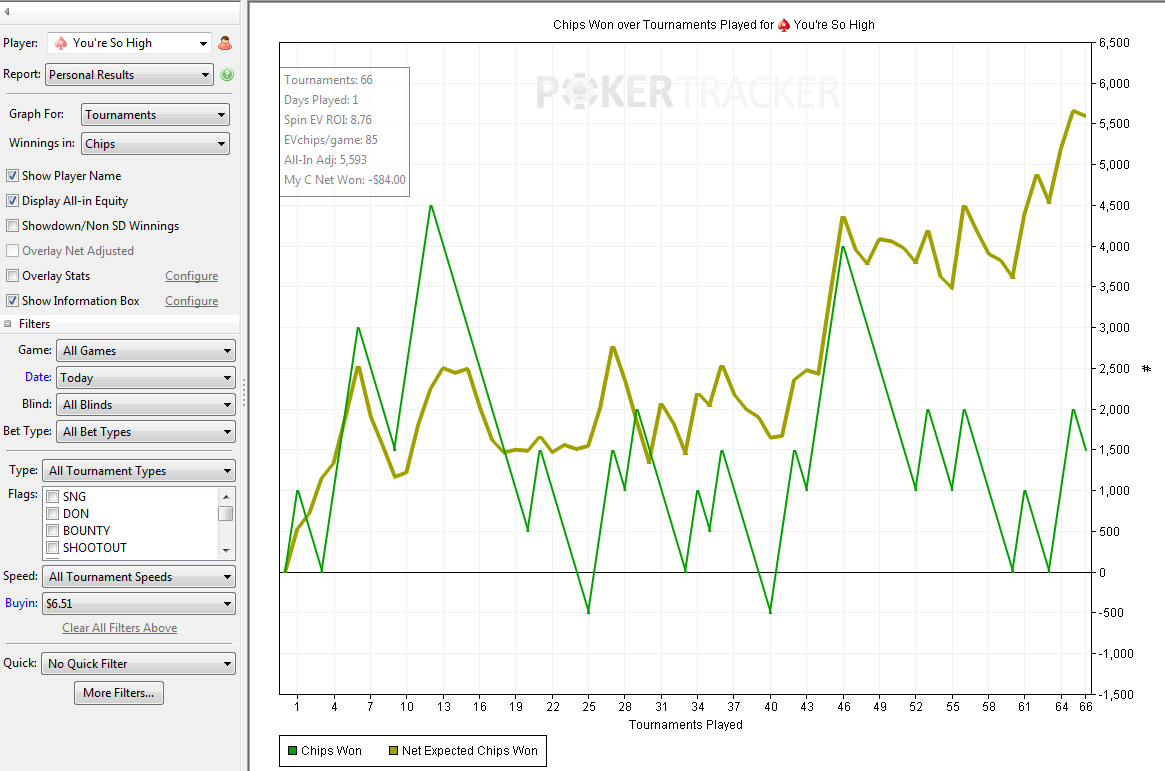The height and width of the screenshot is (771, 1165).
Task: Click Clear All Filters Above link
Action: coord(120,628)
